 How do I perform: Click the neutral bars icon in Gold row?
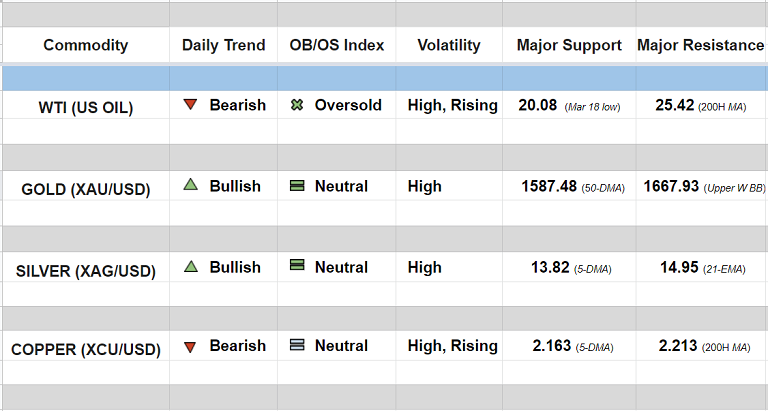(x=296, y=186)
